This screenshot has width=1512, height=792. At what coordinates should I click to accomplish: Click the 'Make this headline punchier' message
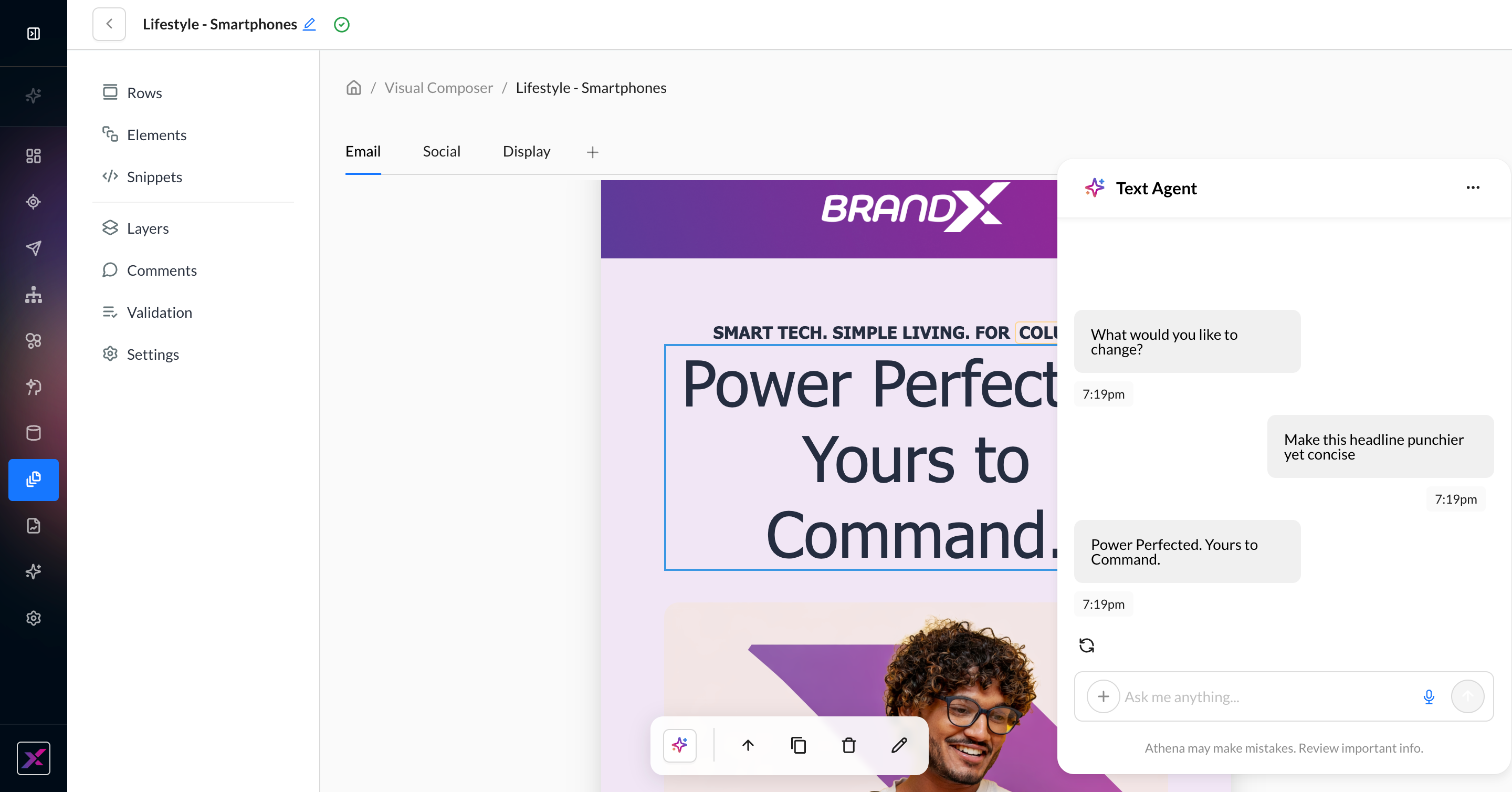click(x=1381, y=446)
